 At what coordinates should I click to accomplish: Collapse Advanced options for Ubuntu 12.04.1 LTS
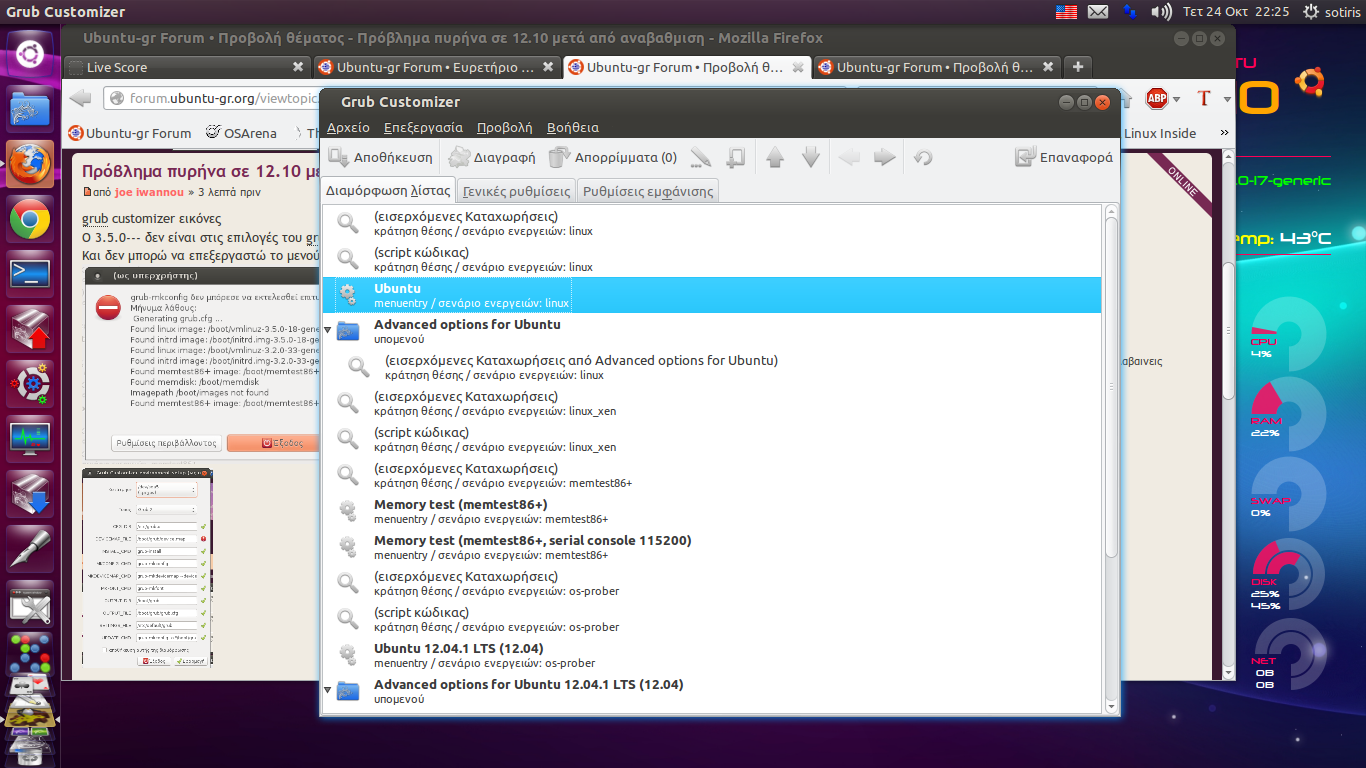pyautogui.click(x=328, y=690)
